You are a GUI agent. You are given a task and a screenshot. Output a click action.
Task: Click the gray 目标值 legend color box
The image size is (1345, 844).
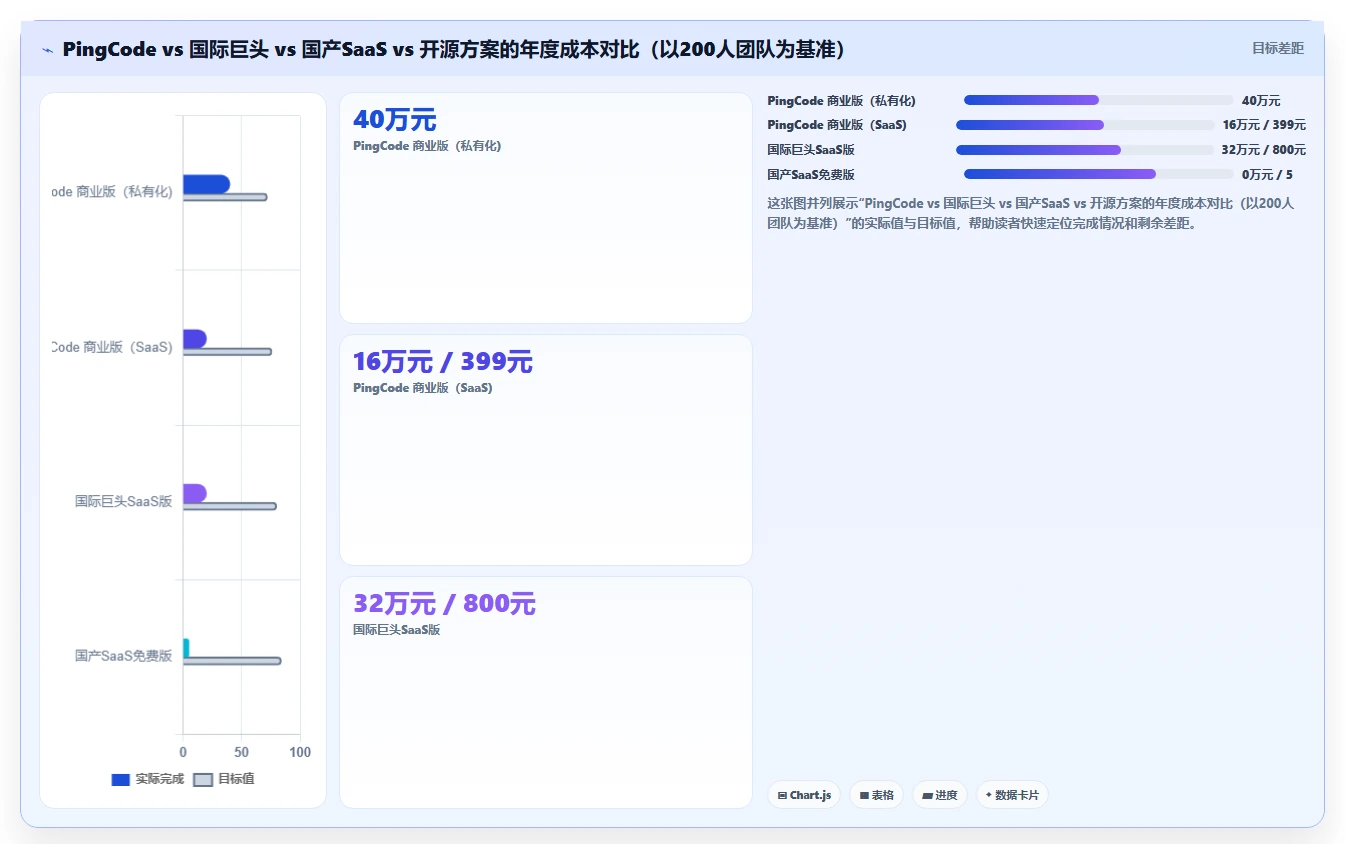click(203, 780)
